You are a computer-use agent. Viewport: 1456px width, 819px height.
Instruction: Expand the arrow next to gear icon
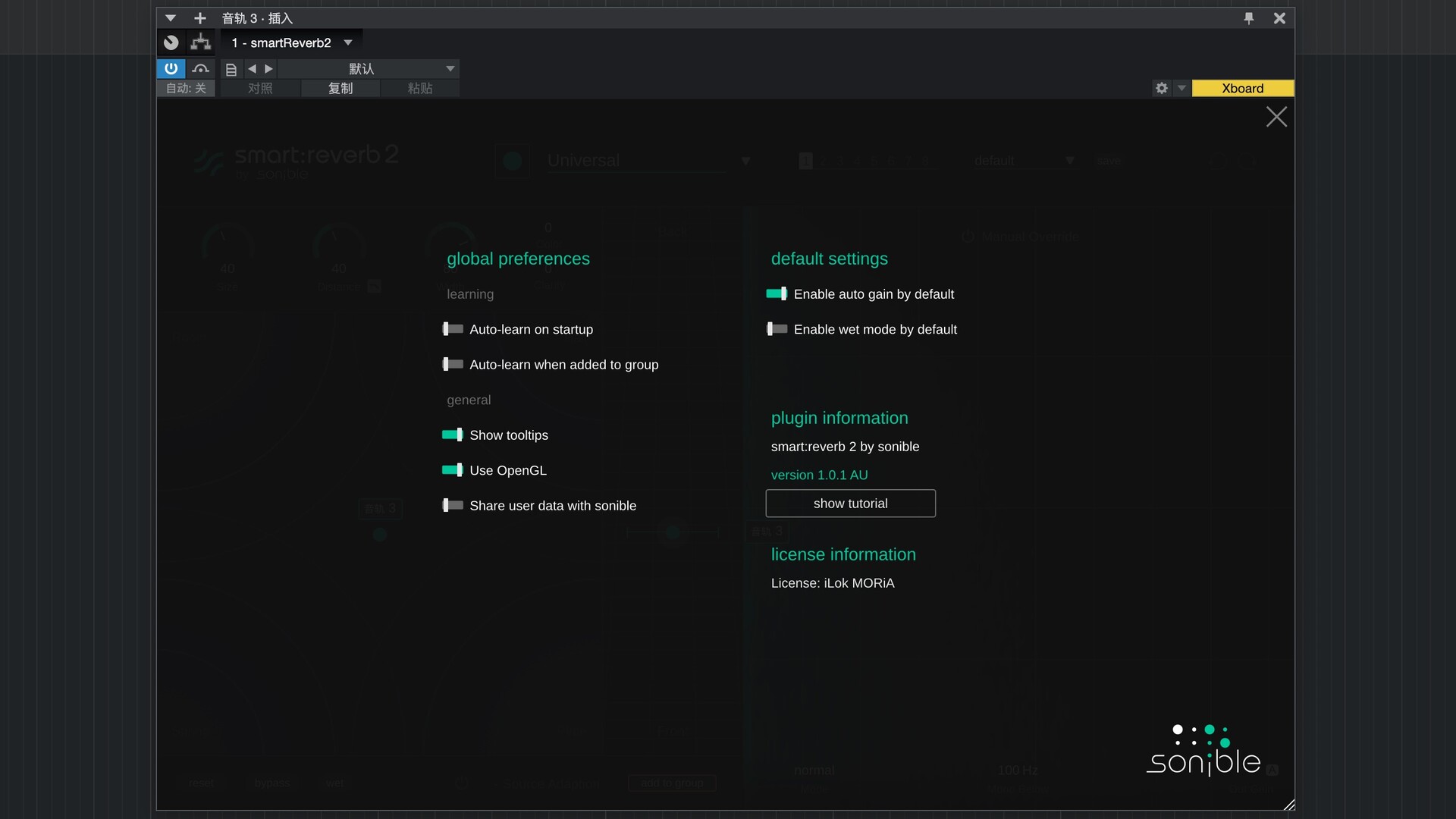pyautogui.click(x=1181, y=88)
